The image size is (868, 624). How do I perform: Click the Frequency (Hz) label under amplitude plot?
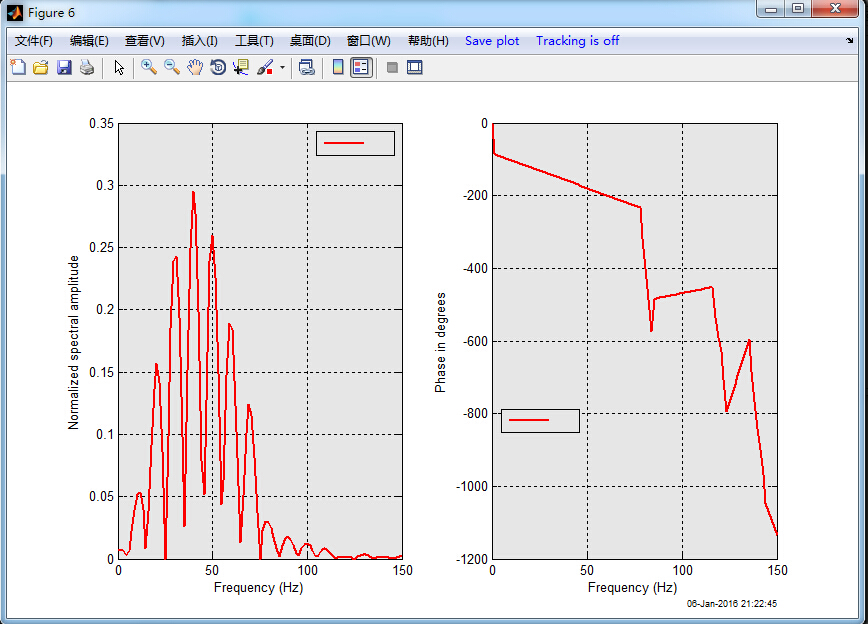[x=259, y=587]
